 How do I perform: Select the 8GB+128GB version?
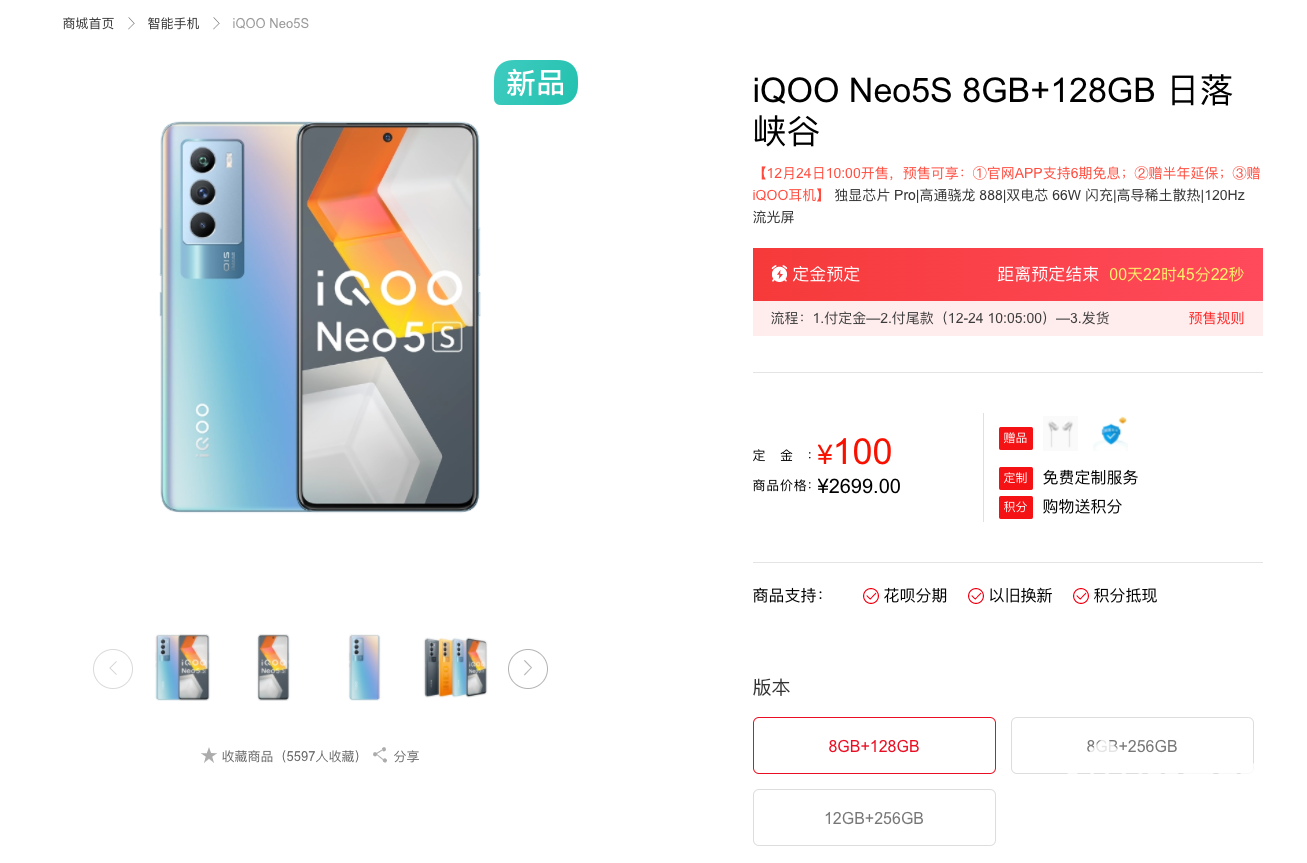click(x=874, y=746)
